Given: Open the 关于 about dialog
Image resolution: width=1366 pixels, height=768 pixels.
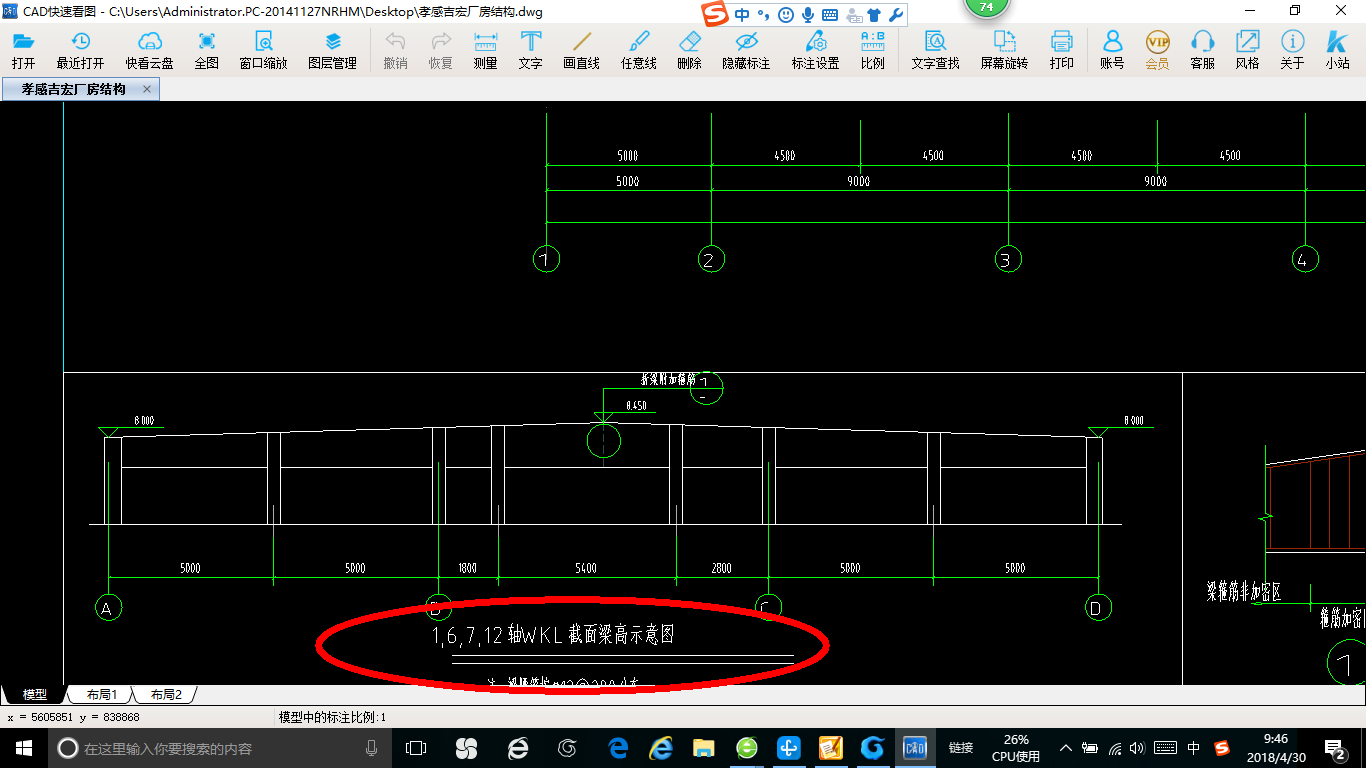Looking at the screenshot, I should tap(1292, 50).
